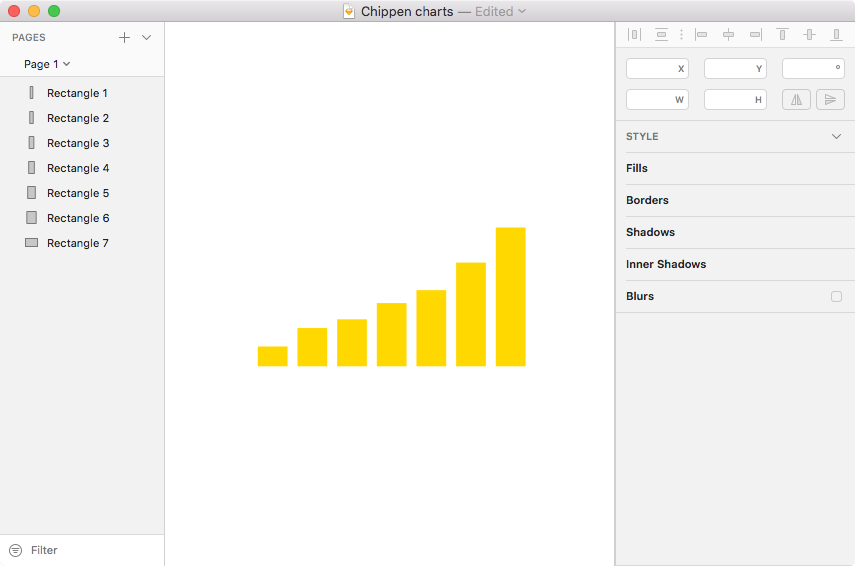Align layers to the top edge
The width and height of the screenshot is (855, 566).
point(782,35)
